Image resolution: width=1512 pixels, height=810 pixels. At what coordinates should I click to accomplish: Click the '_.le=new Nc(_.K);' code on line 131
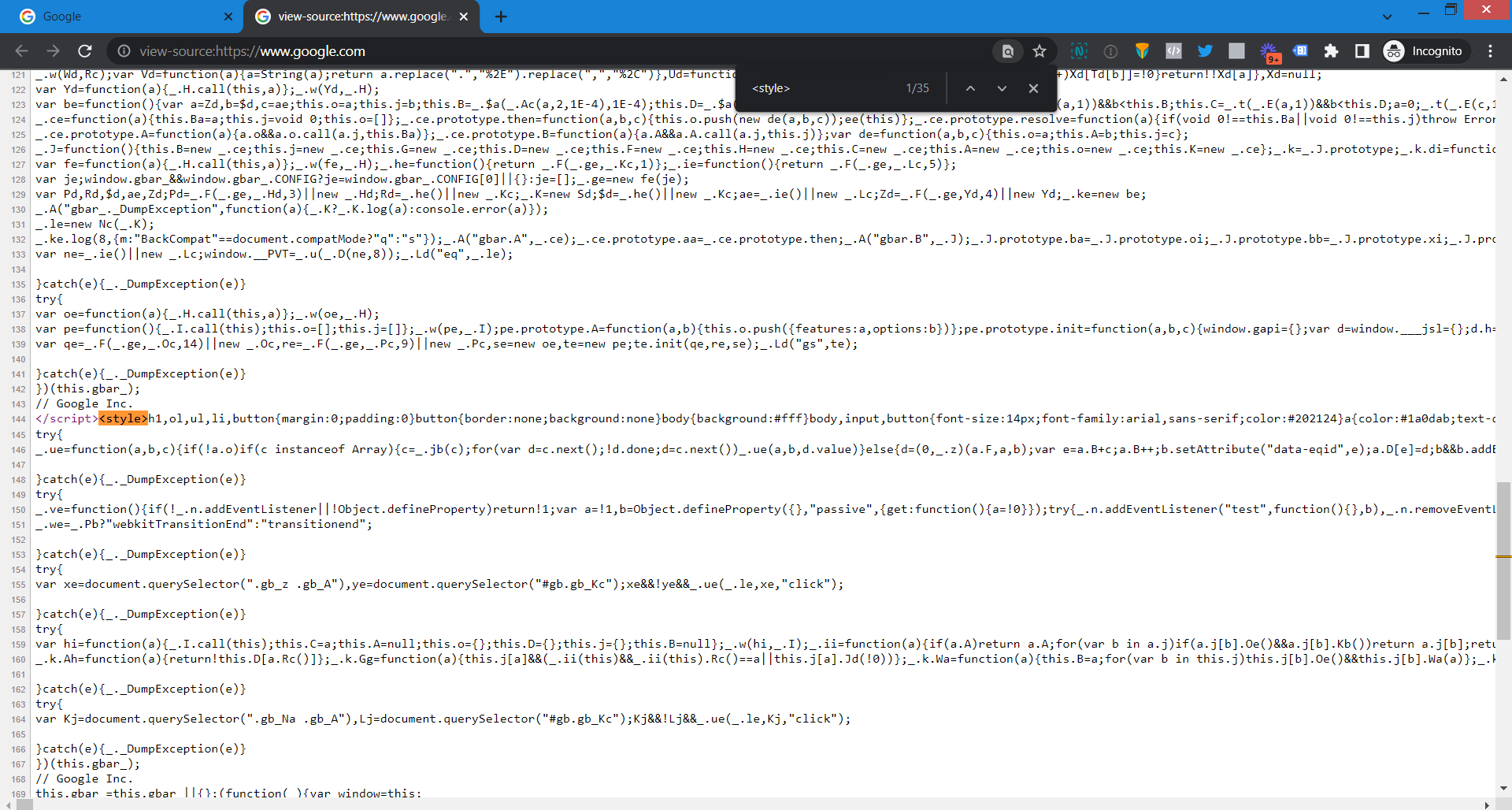pos(94,224)
